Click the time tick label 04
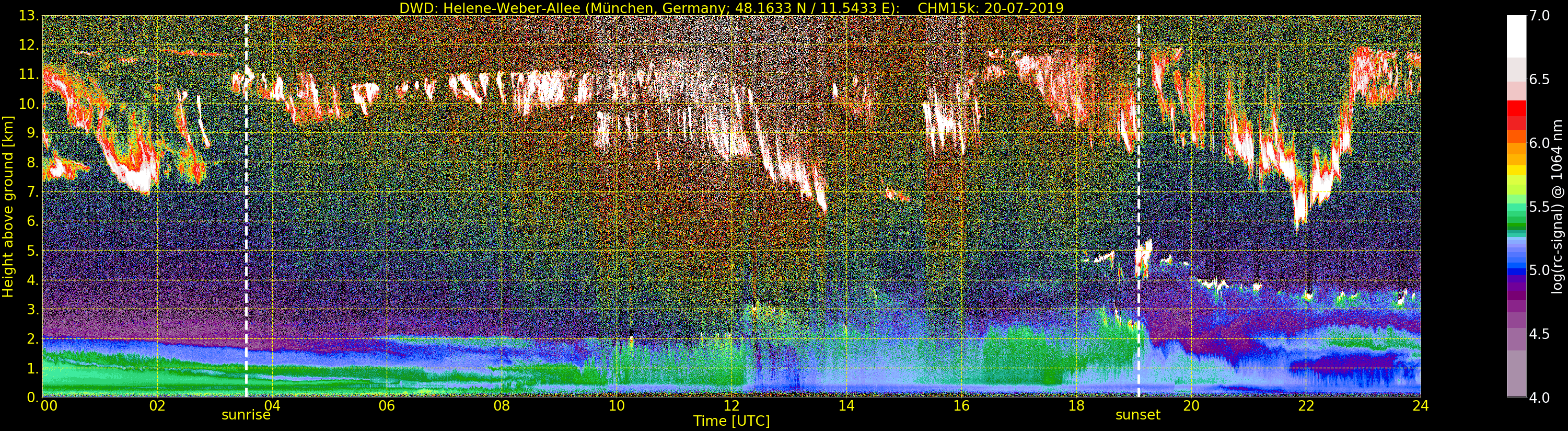1568x431 pixels. point(272,405)
